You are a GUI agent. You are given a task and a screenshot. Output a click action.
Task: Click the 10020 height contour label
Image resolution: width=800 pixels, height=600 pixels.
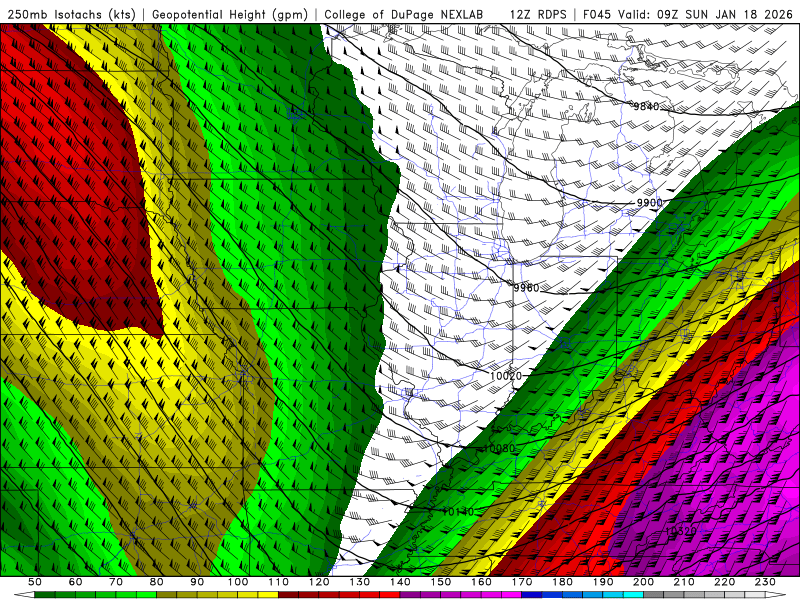coord(506,376)
